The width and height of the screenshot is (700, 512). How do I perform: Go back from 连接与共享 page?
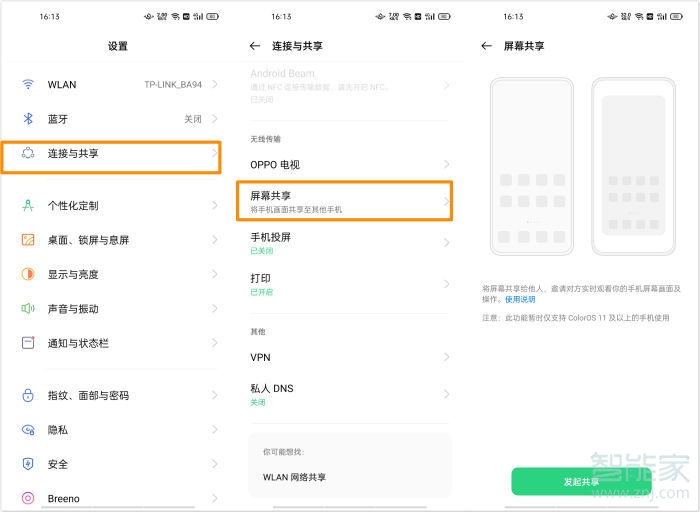pyautogui.click(x=255, y=46)
